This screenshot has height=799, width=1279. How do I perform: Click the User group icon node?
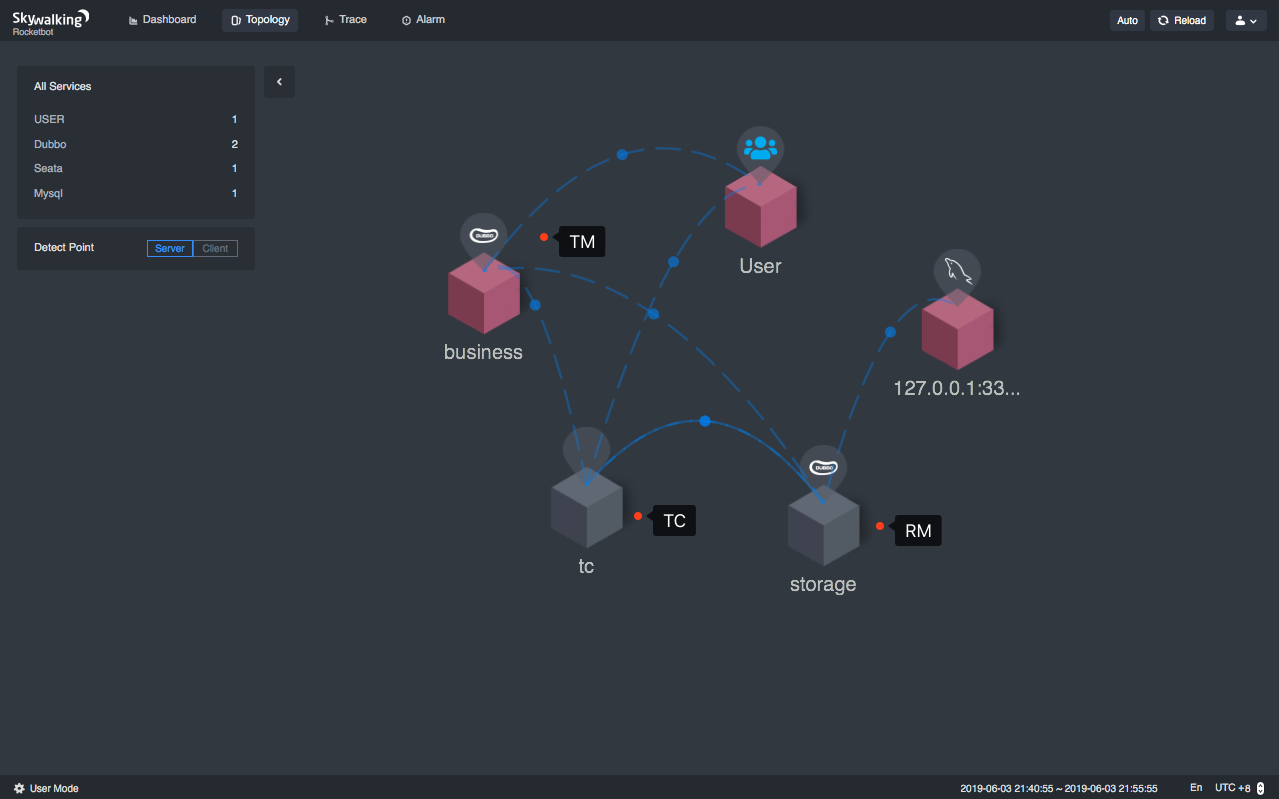pos(760,149)
